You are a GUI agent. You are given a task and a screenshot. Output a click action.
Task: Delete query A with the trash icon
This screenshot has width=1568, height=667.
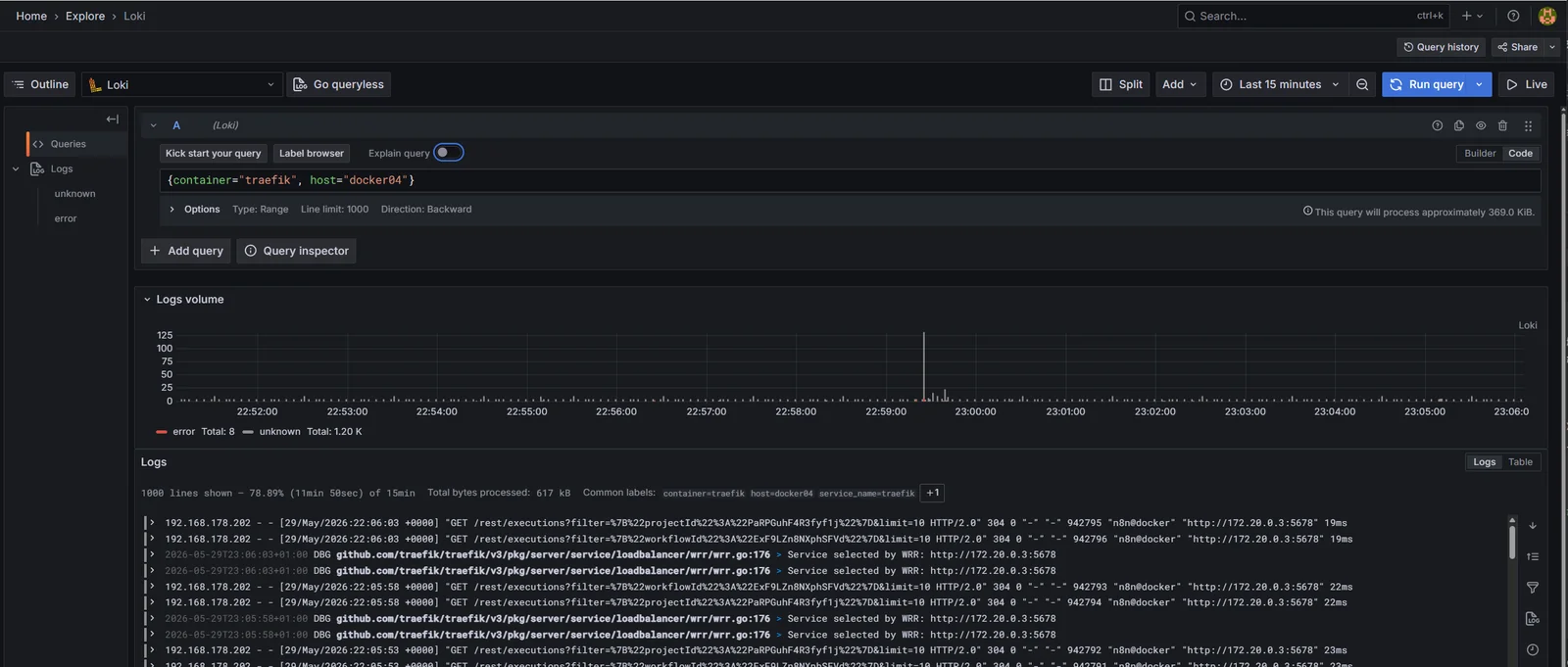coord(1502,125)
